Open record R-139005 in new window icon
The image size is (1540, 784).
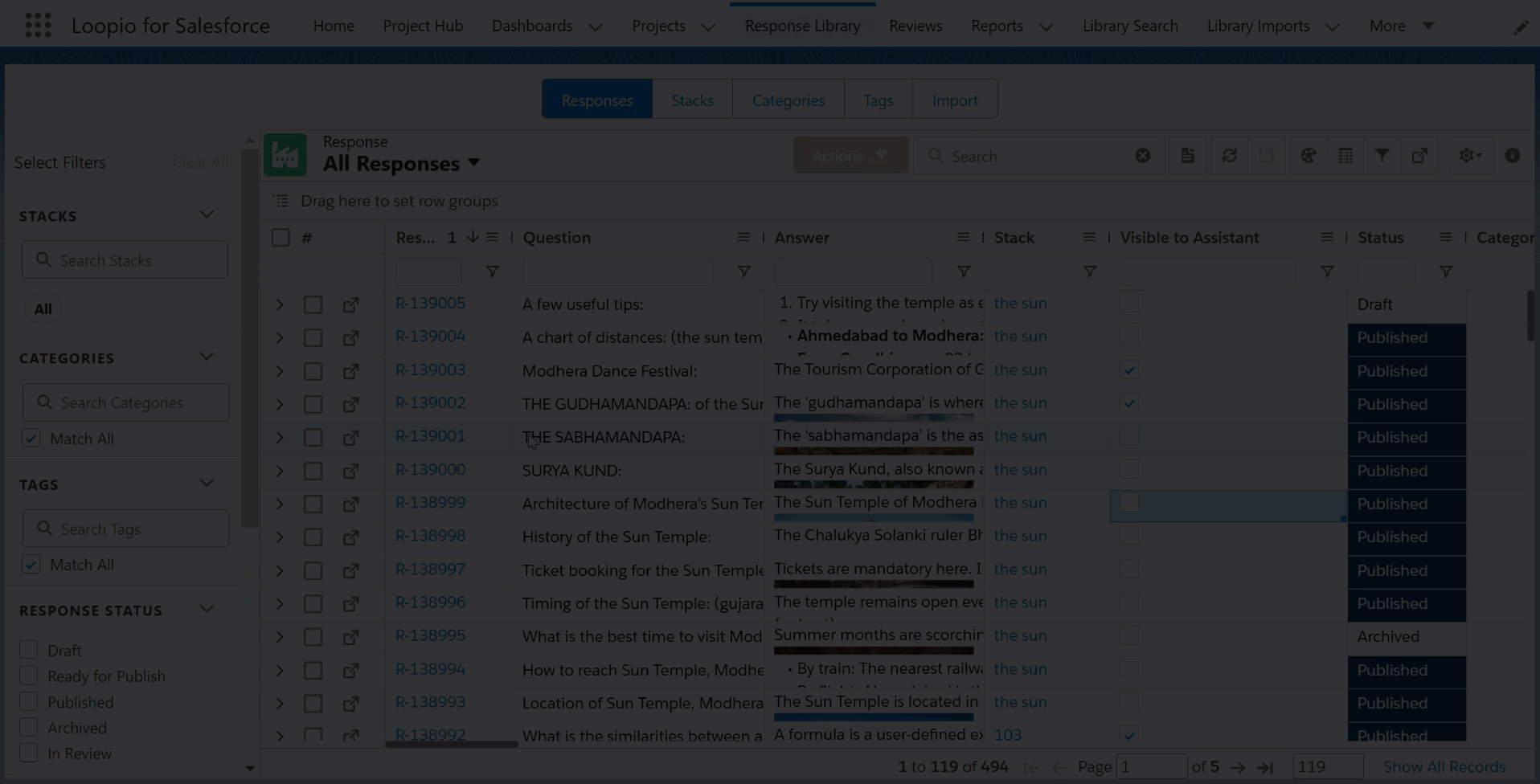(351, 305)
